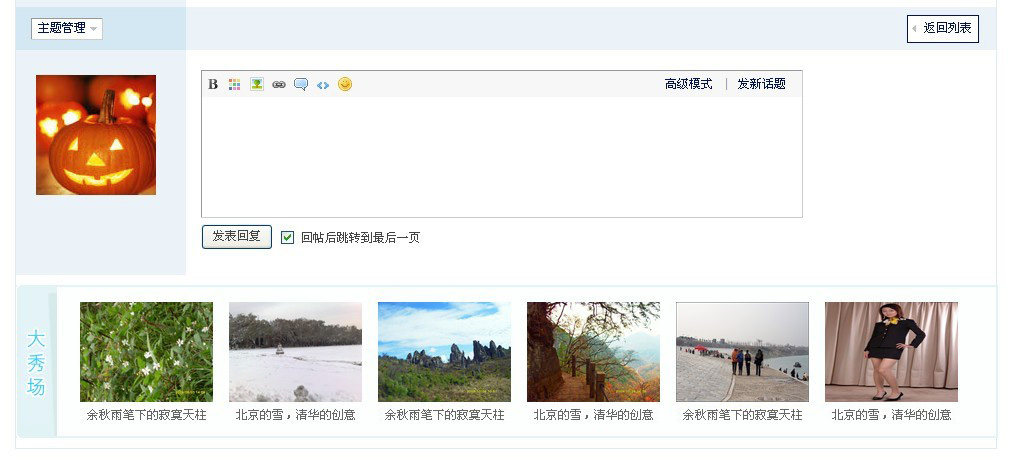Insert code with the angle brackets icon

click(x=323, y=85)
